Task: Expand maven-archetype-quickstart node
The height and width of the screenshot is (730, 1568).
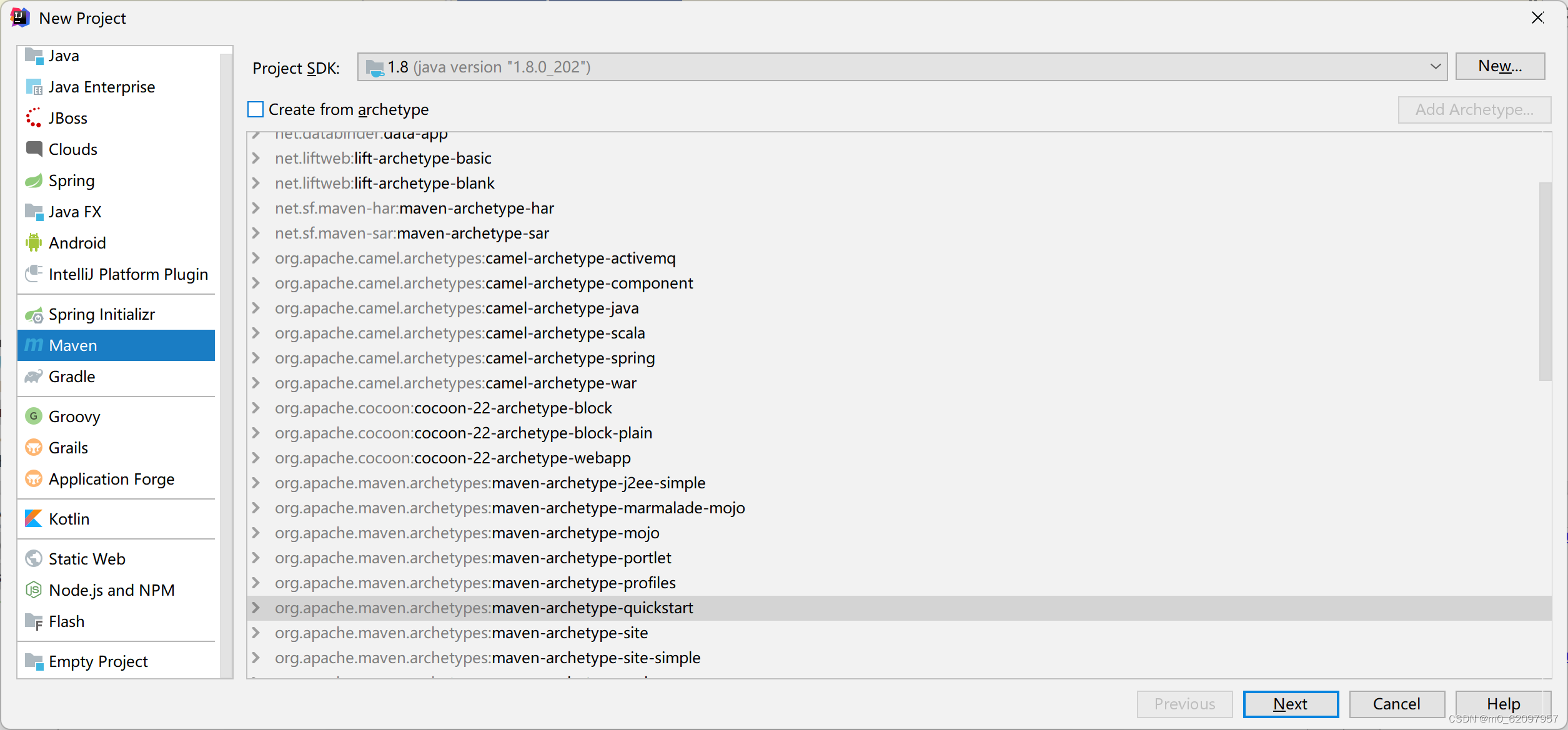Action: [x=256, y=608]
